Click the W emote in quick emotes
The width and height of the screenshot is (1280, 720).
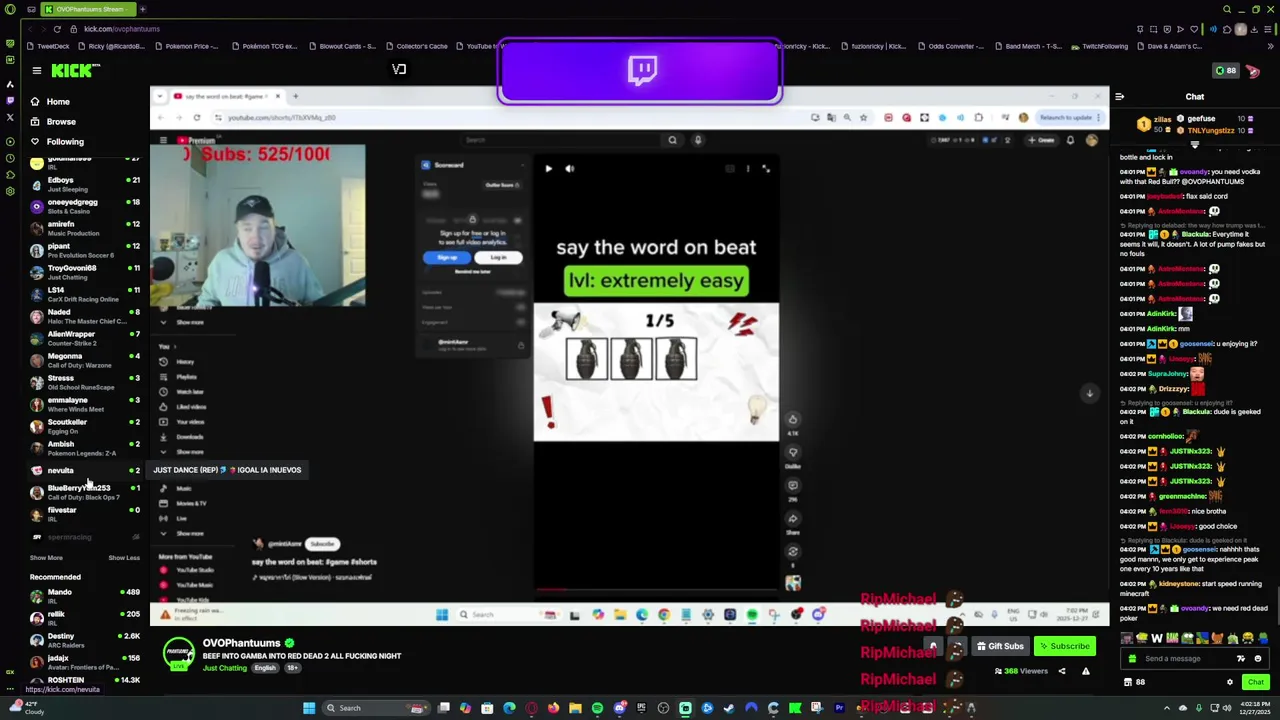tap(1157, 638)
